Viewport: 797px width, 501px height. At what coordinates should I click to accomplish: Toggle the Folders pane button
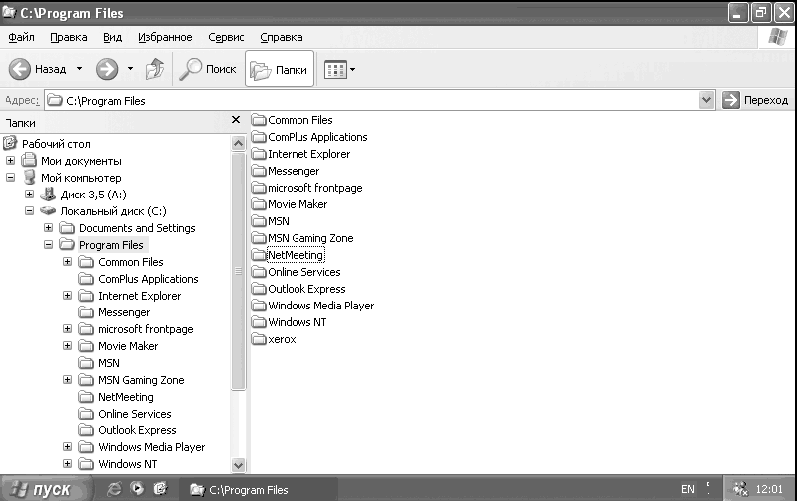pyautogui.click(x=280, y=69)
